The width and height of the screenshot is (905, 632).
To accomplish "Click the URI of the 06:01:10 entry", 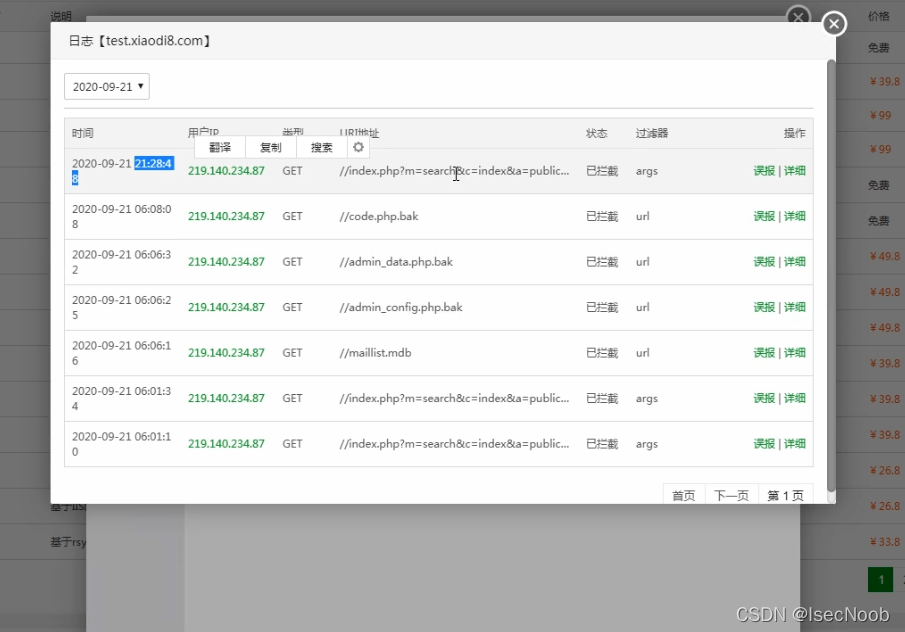I will [454, 444].
